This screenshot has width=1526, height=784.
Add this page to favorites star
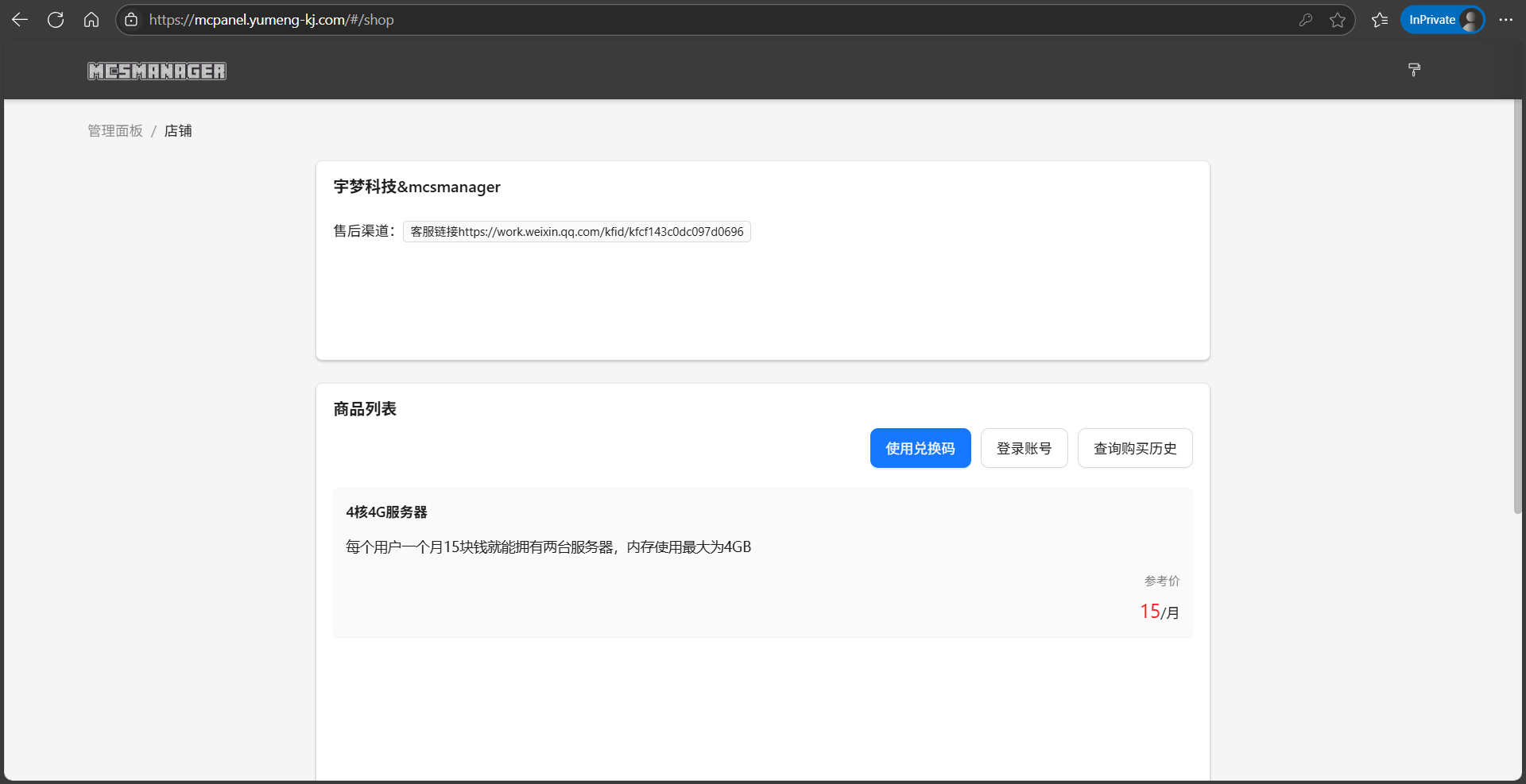pos(1338,20)
